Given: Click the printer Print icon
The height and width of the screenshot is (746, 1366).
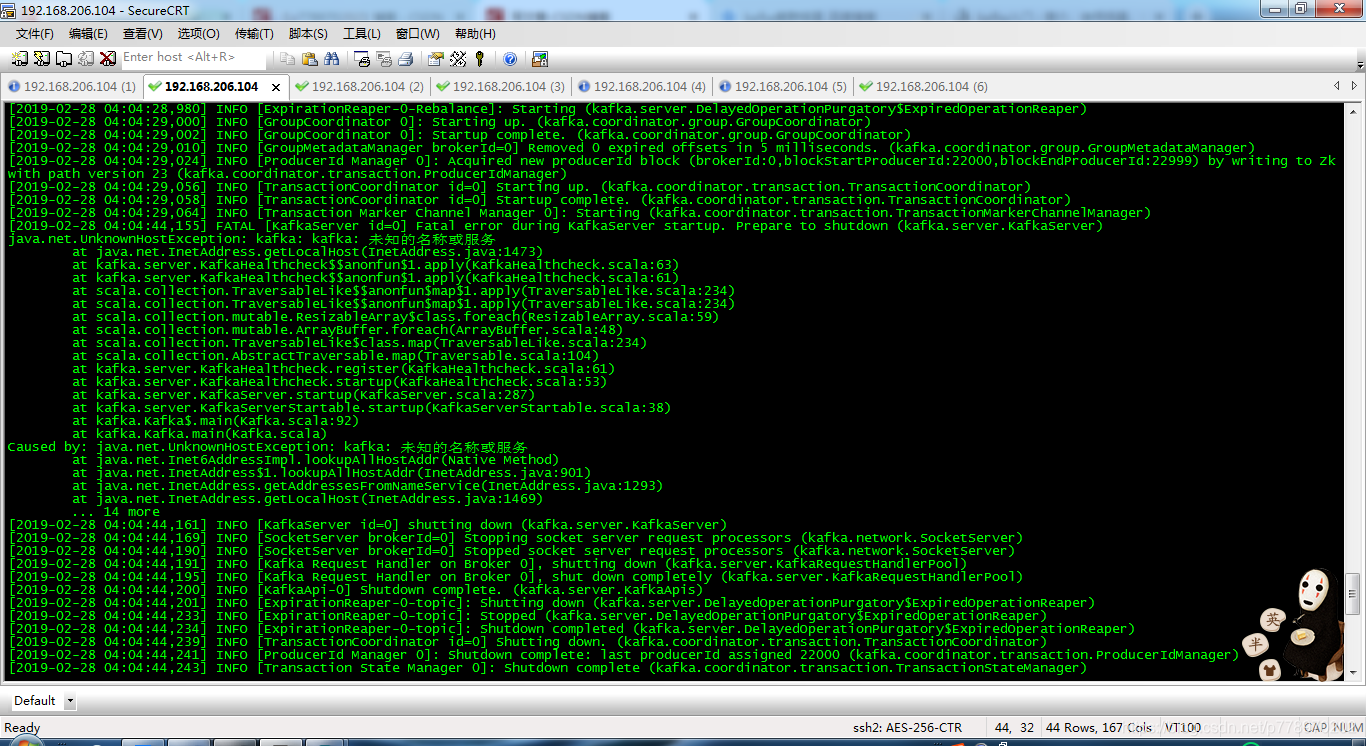Looking at the screenshot, I should (405, 58).
